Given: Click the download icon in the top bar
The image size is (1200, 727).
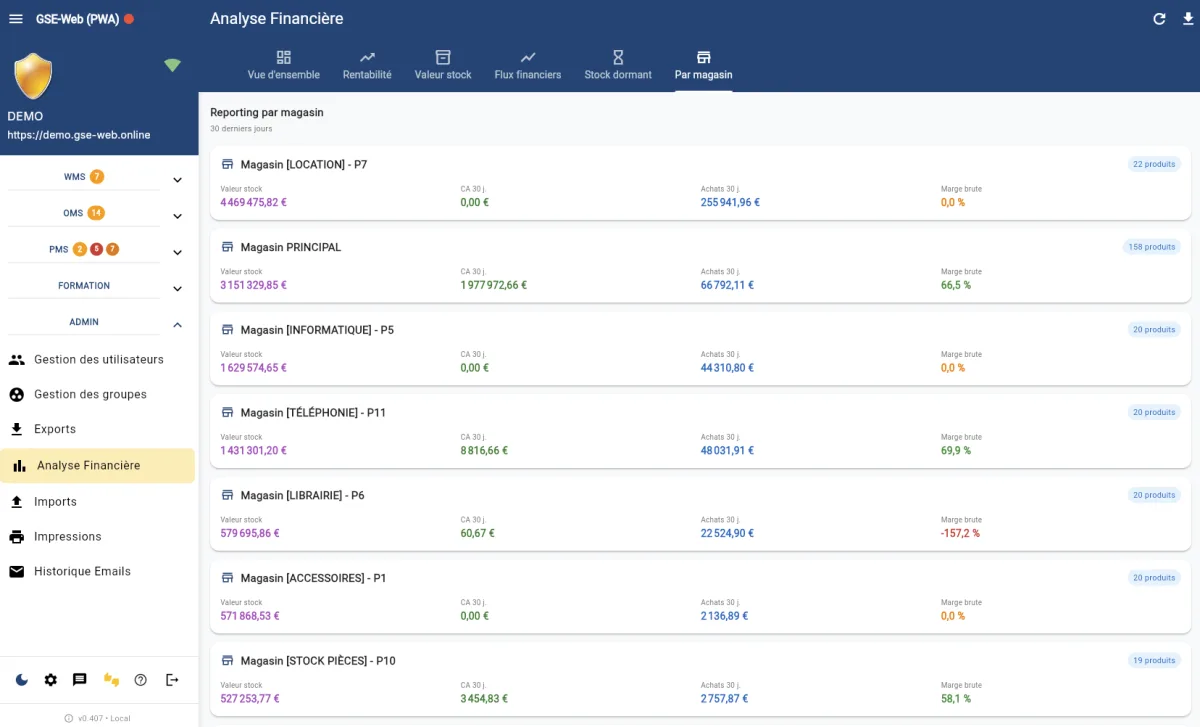Looking at the screenshot, I should pos(1187,19).
